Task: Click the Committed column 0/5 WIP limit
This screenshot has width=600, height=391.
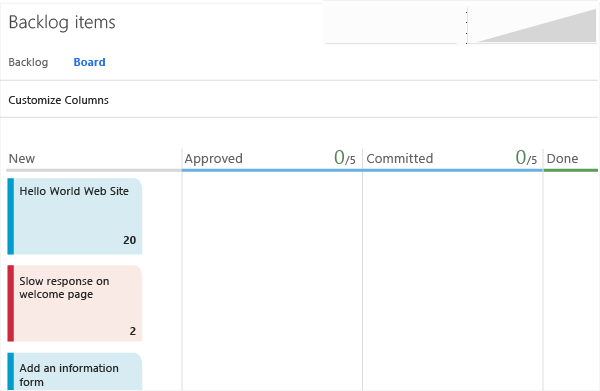Action: coord(526,158)
